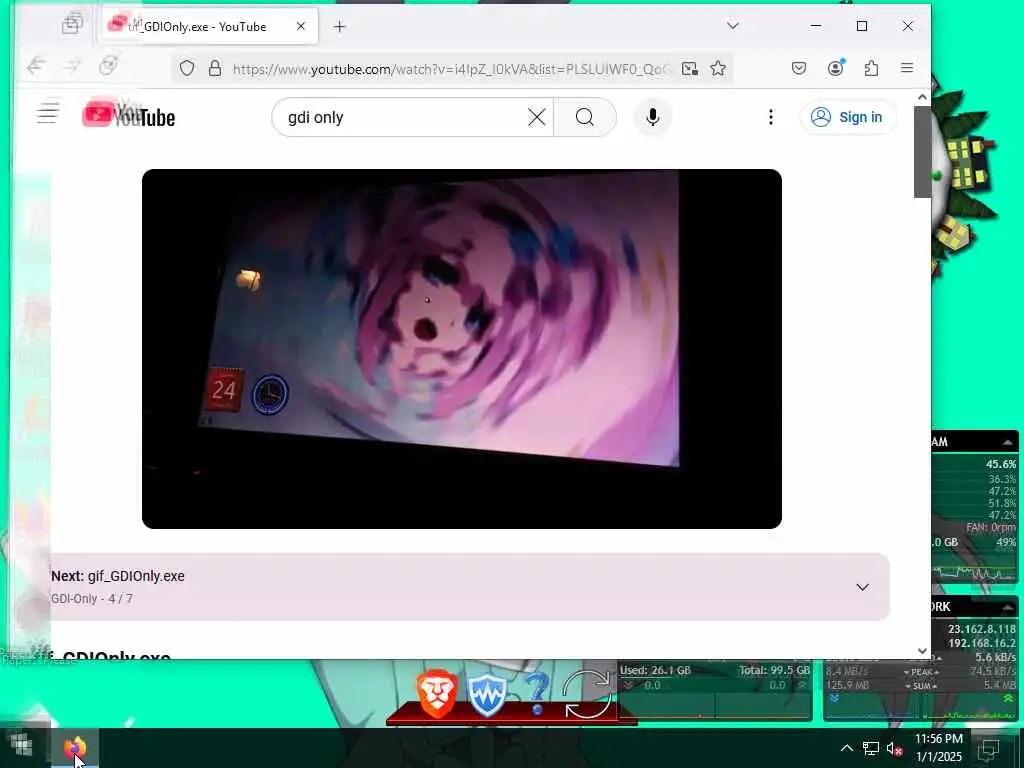
Task: Open the Windows Start menu
Action: pos(22,746)
